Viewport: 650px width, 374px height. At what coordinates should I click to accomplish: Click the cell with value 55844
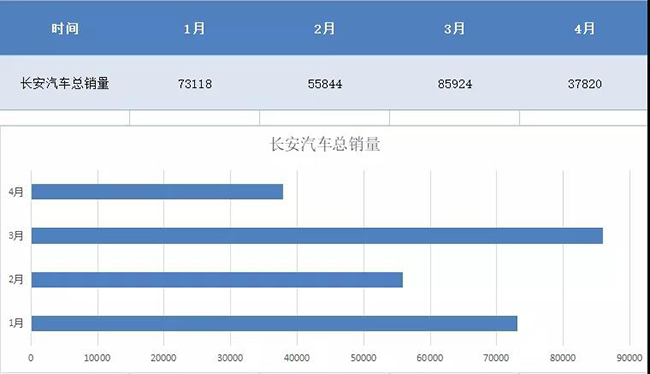325,83
